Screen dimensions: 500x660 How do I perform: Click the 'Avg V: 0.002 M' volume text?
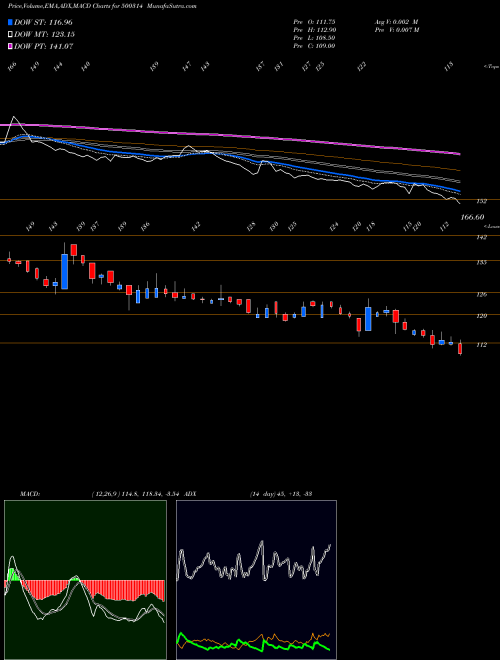pos(396,22)
